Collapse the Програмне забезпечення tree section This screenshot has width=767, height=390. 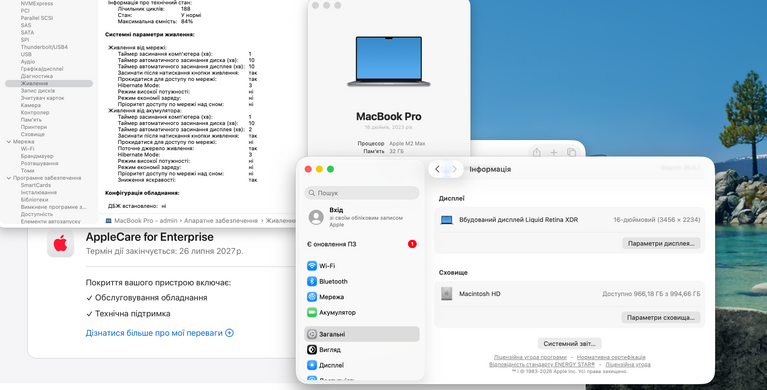pos(9,178)
